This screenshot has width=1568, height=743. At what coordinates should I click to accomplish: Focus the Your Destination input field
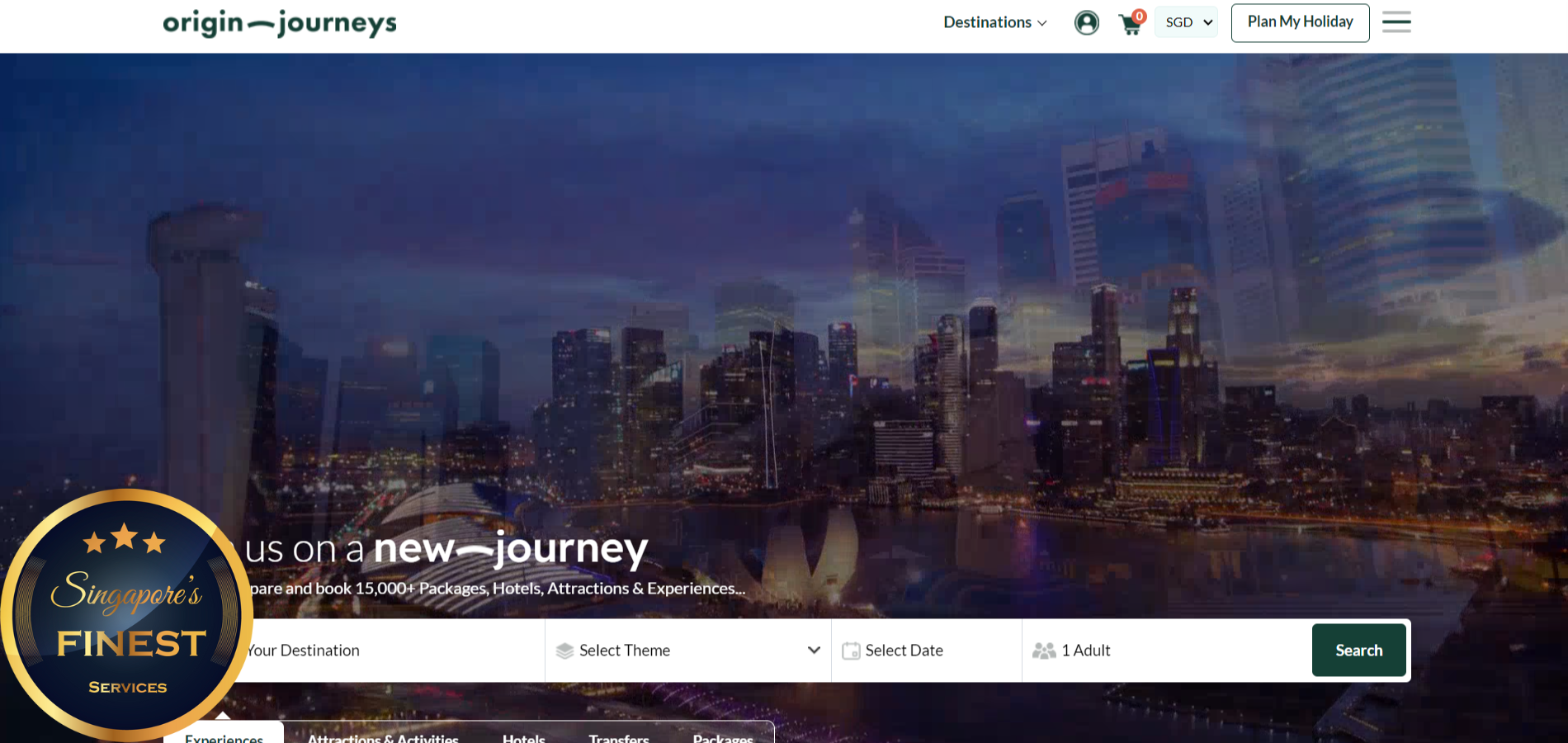point(388,651)
